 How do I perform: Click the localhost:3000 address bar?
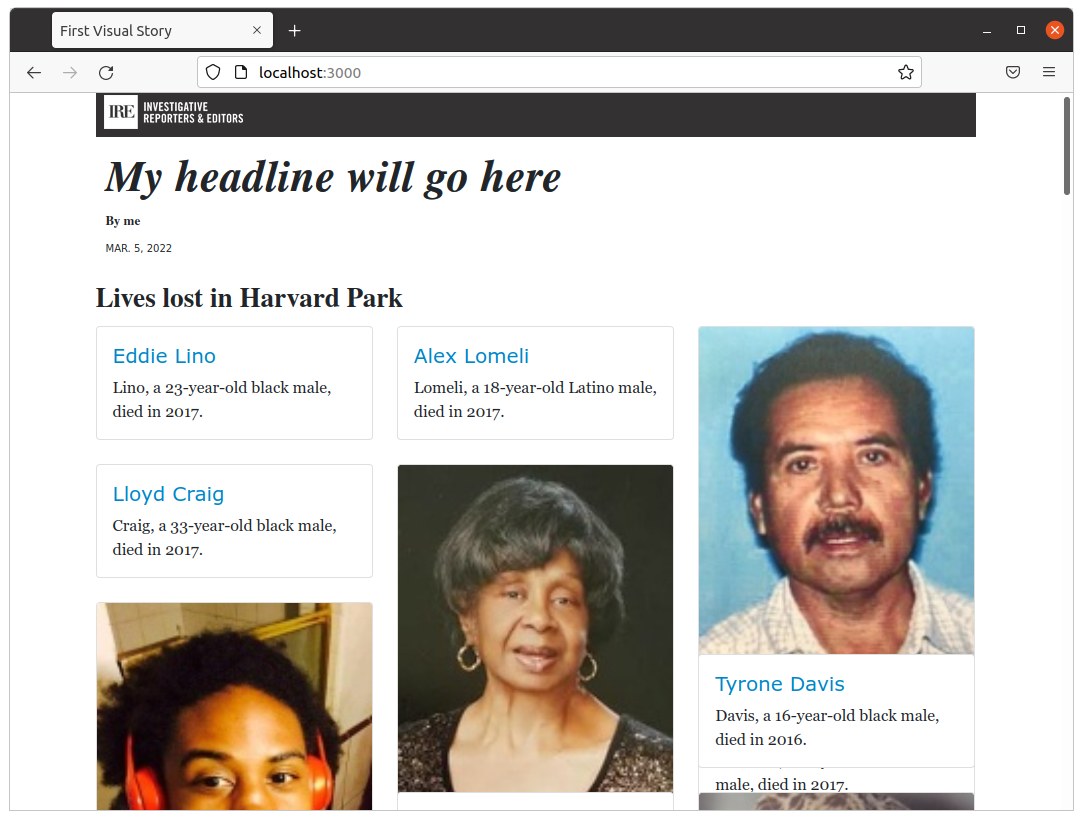coord(559,73)
